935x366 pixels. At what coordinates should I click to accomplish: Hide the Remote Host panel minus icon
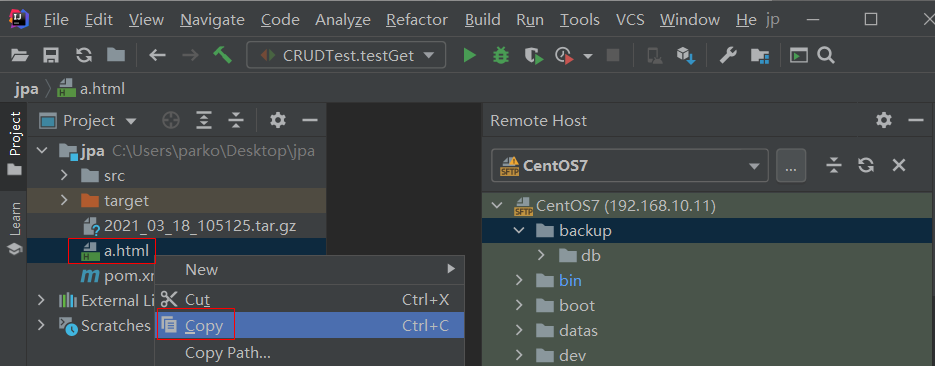[916, 120]
